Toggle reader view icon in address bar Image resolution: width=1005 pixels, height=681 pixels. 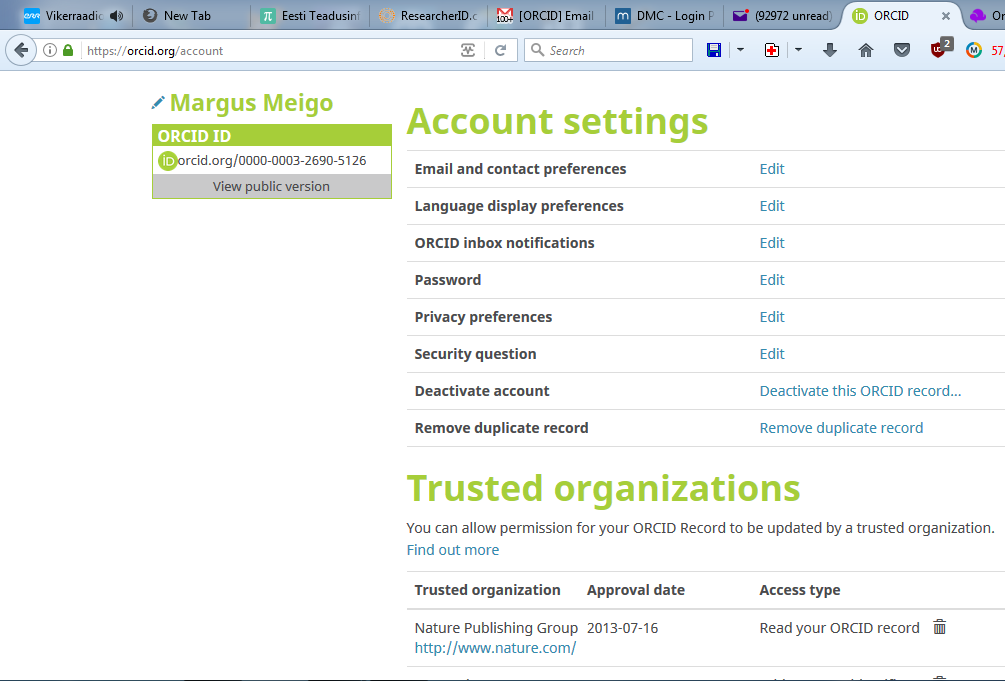click(468, 50)
